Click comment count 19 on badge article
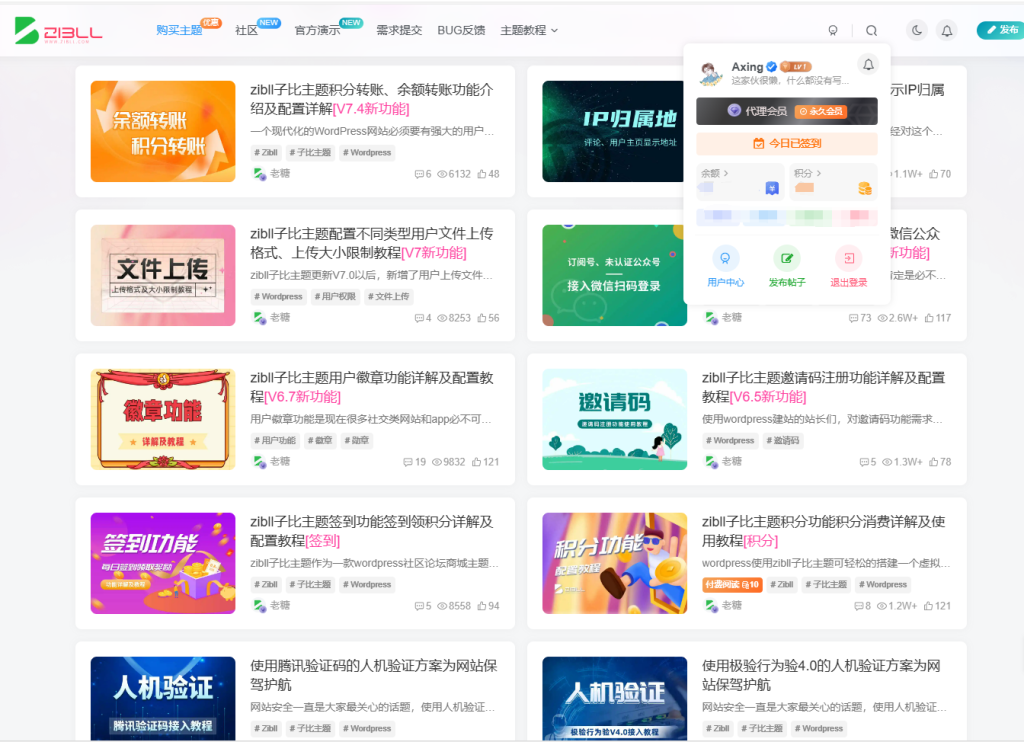This screenshot has height=742, width=1024. click(x=414, y=462)
